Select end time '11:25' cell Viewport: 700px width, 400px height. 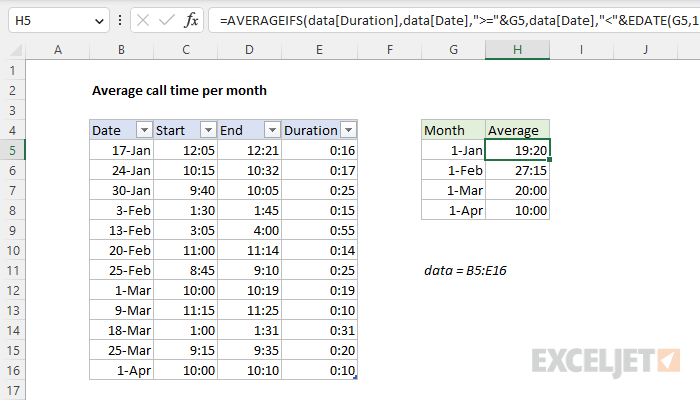pos(250,310)
